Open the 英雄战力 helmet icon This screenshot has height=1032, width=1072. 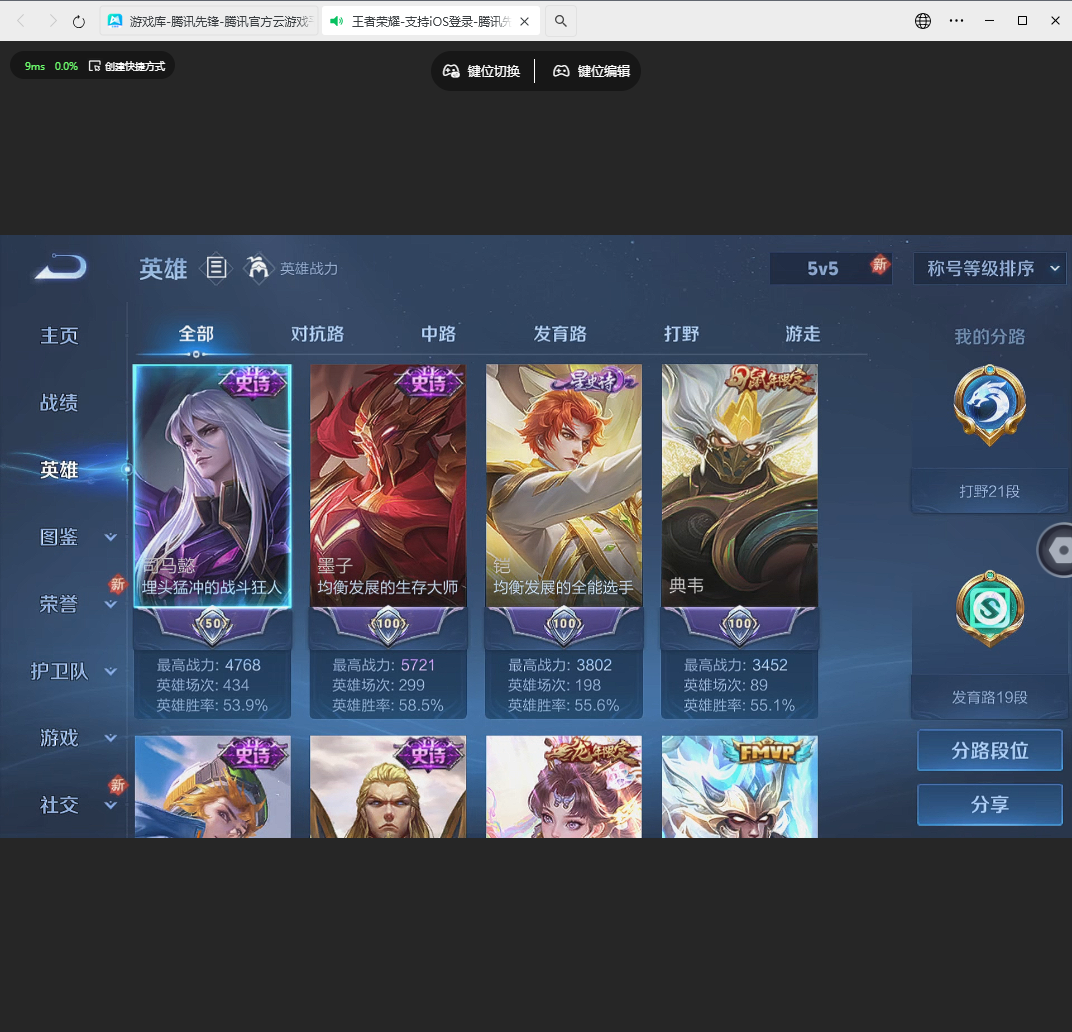258,268
